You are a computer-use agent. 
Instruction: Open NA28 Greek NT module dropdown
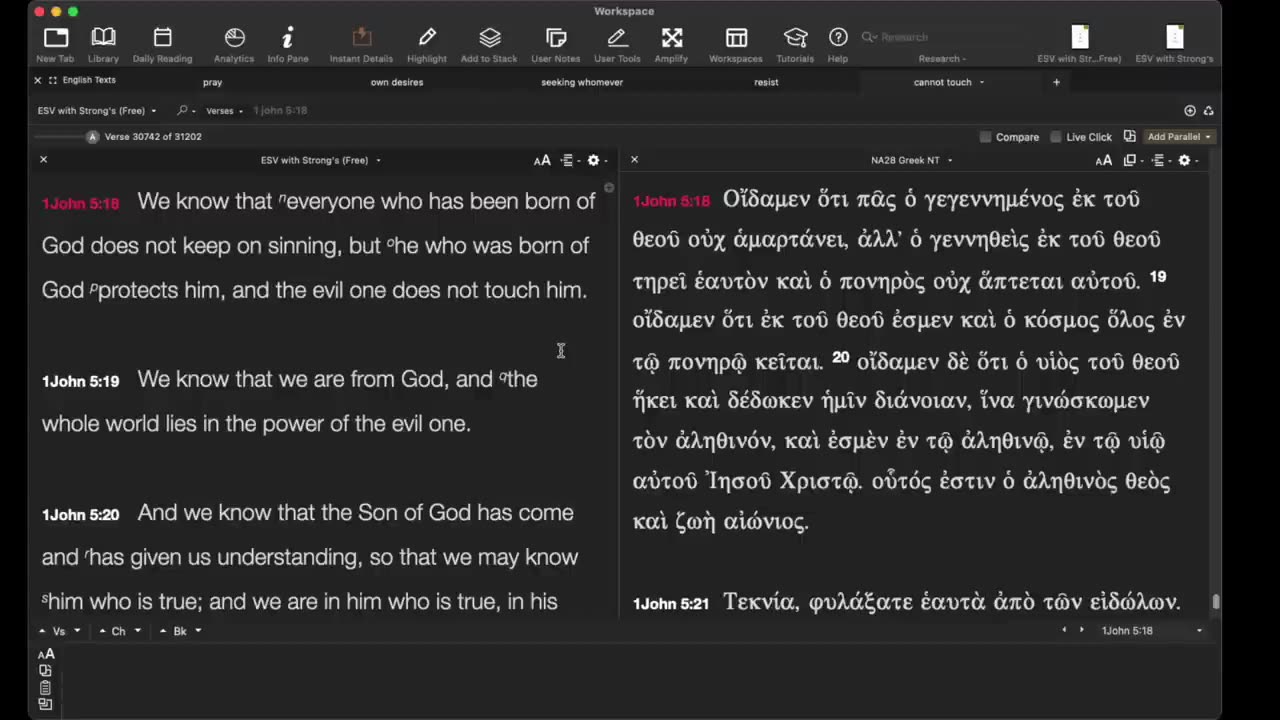[911, 160]
